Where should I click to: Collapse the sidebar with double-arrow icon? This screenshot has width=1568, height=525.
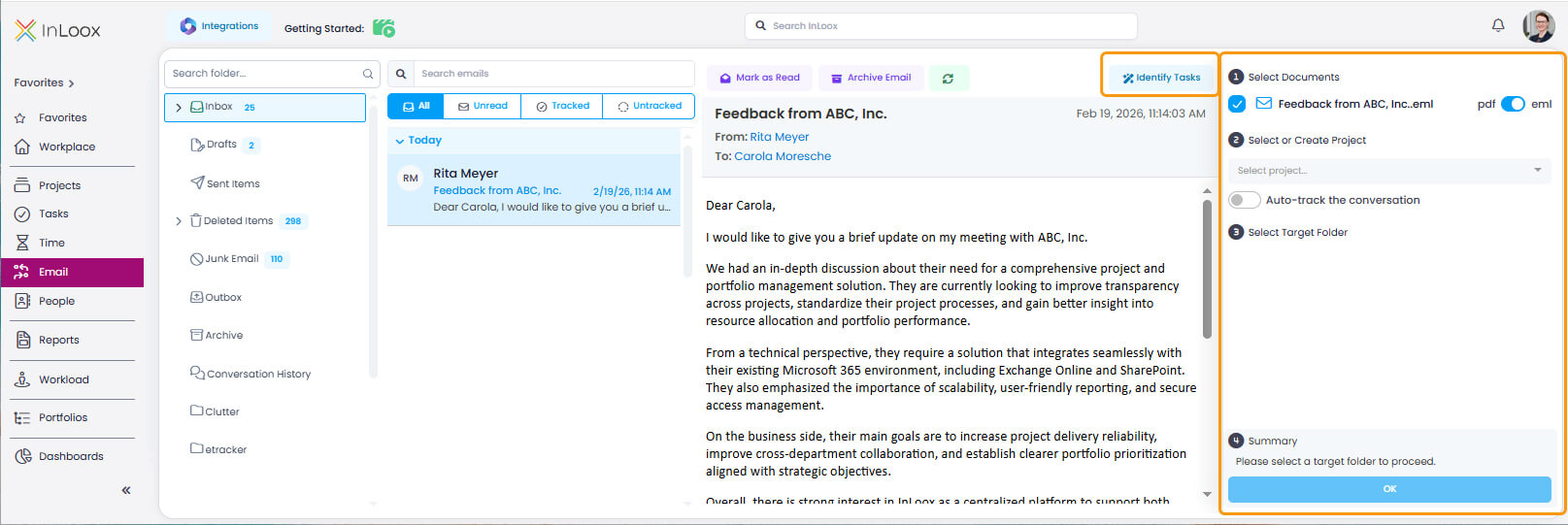click(126, 490)
